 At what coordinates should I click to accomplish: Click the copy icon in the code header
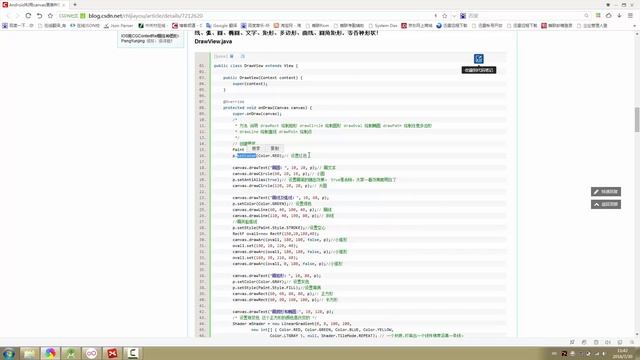pos(242,56)
